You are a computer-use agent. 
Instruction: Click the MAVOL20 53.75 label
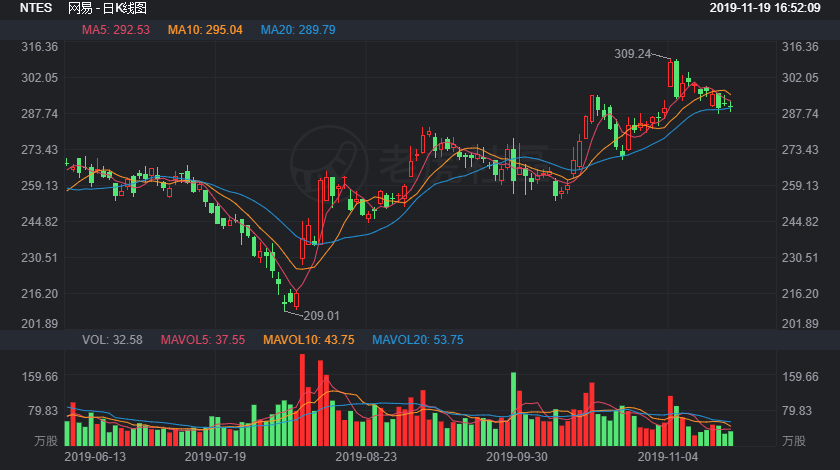click(418, 340)
